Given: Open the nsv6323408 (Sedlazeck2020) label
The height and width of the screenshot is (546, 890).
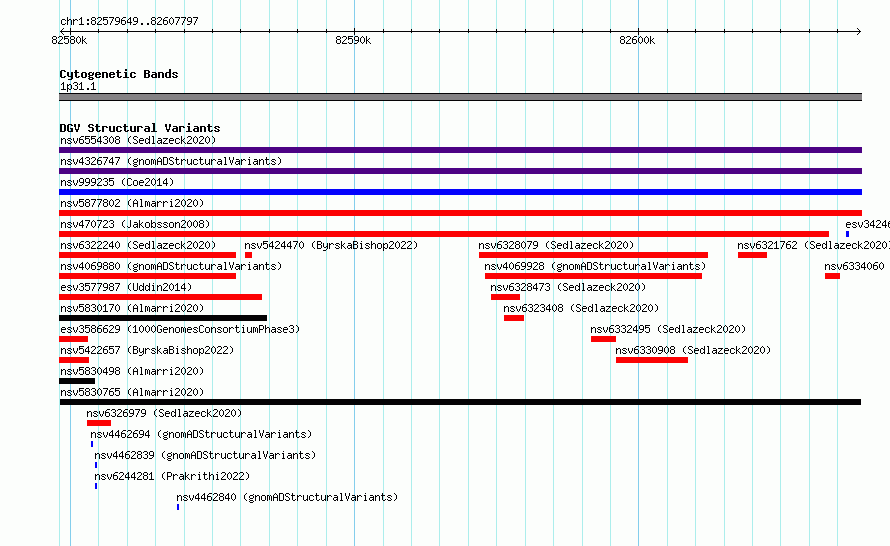Looking at the screenshot, I should point(581,308).
